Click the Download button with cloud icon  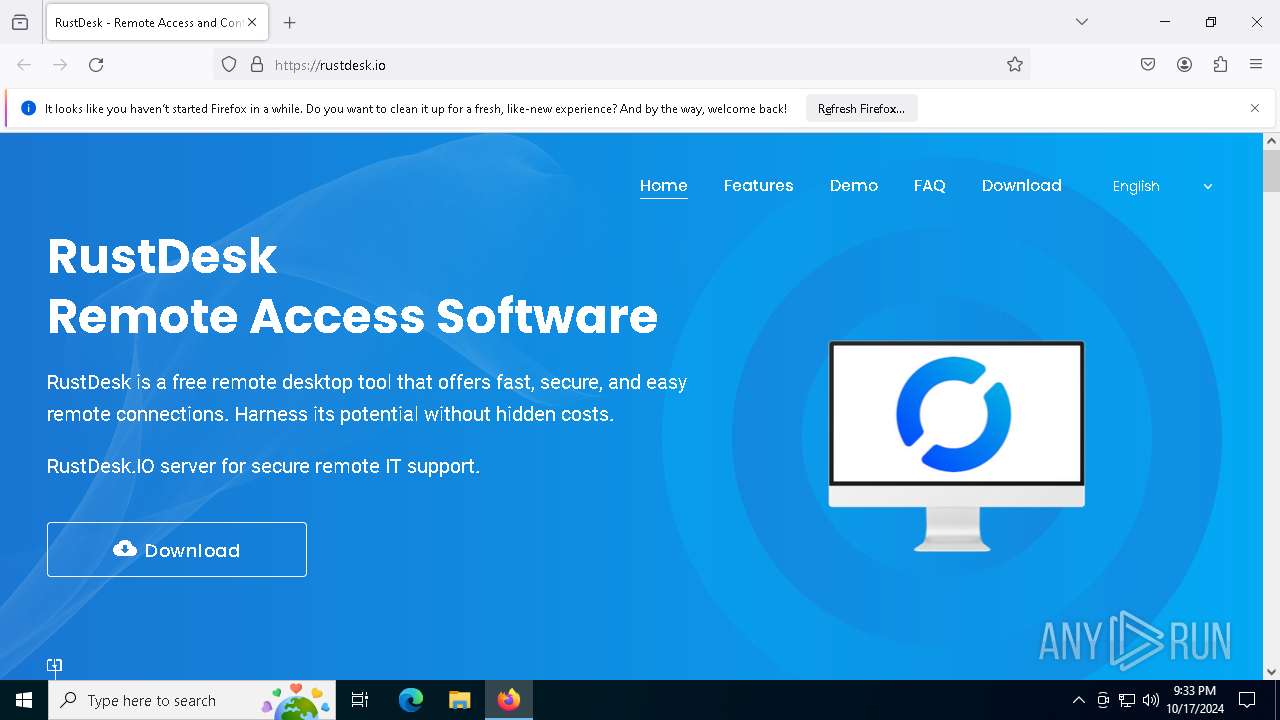177,549
